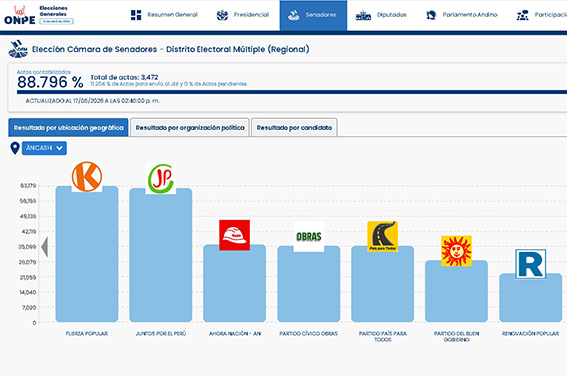Viewport: 567px width, 376px height.
Task: Select Resultado por ubicación geográfica tab
Action: click(68, 128)
